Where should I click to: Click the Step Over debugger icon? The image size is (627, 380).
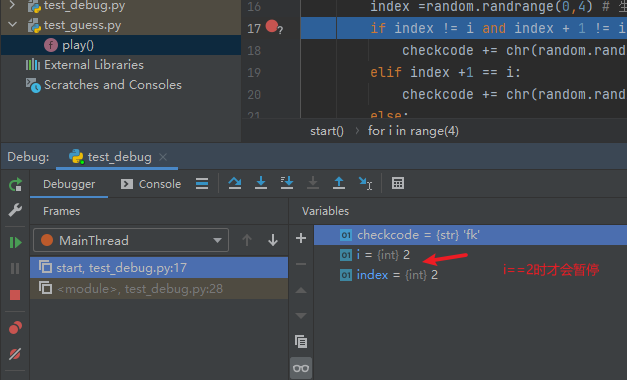(x=235, y=183)
